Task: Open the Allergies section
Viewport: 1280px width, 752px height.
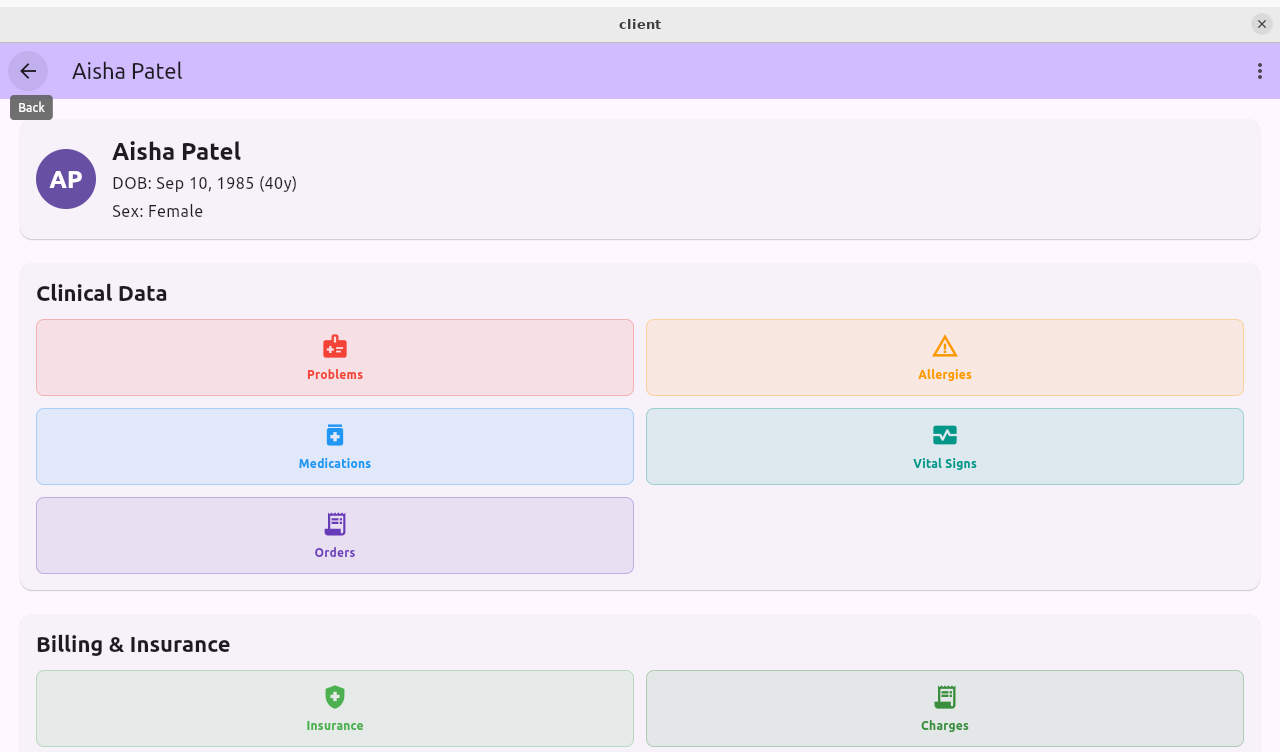Action: 945,357
